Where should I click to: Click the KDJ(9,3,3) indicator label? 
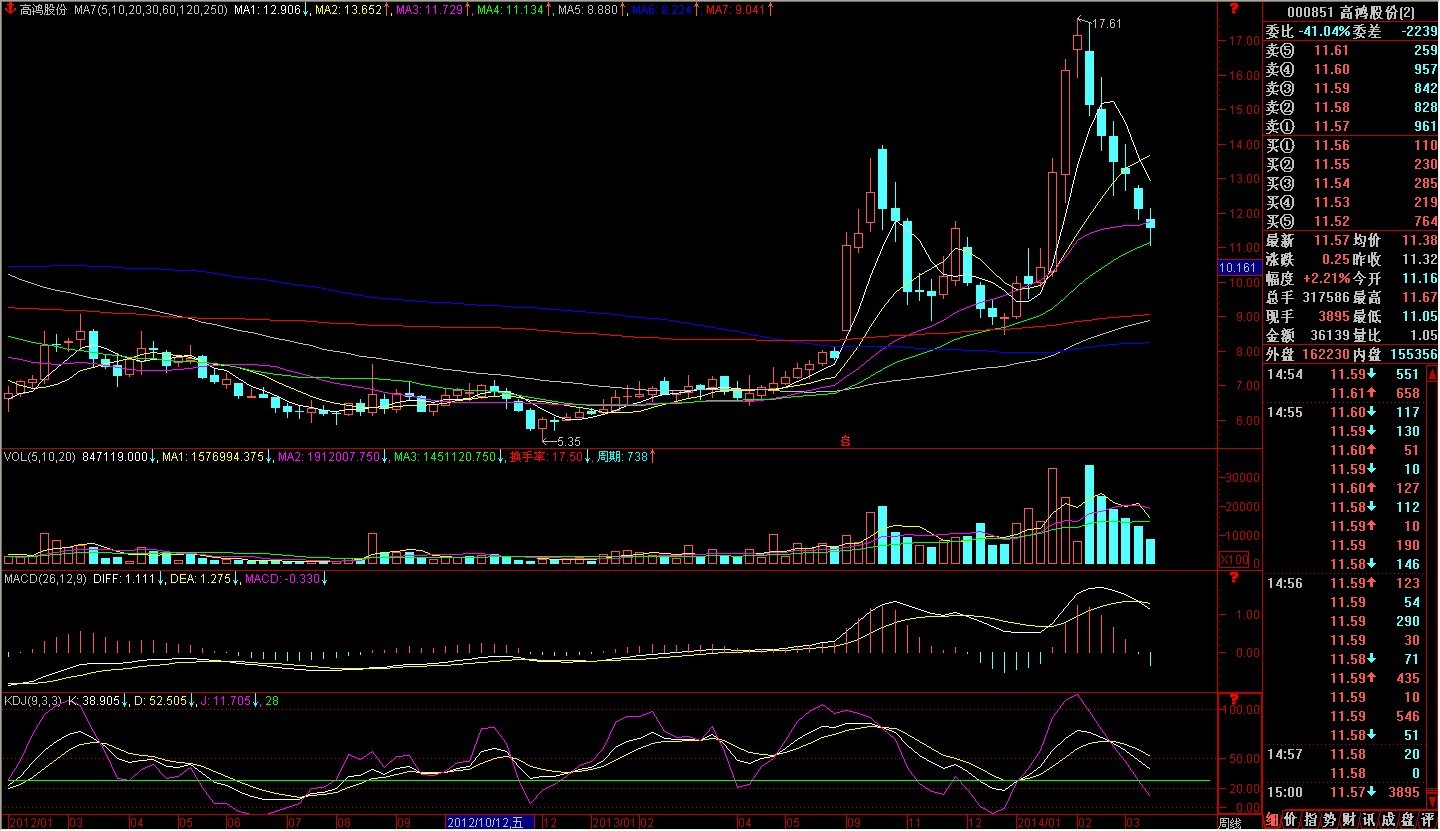click(x=31, y=700)
